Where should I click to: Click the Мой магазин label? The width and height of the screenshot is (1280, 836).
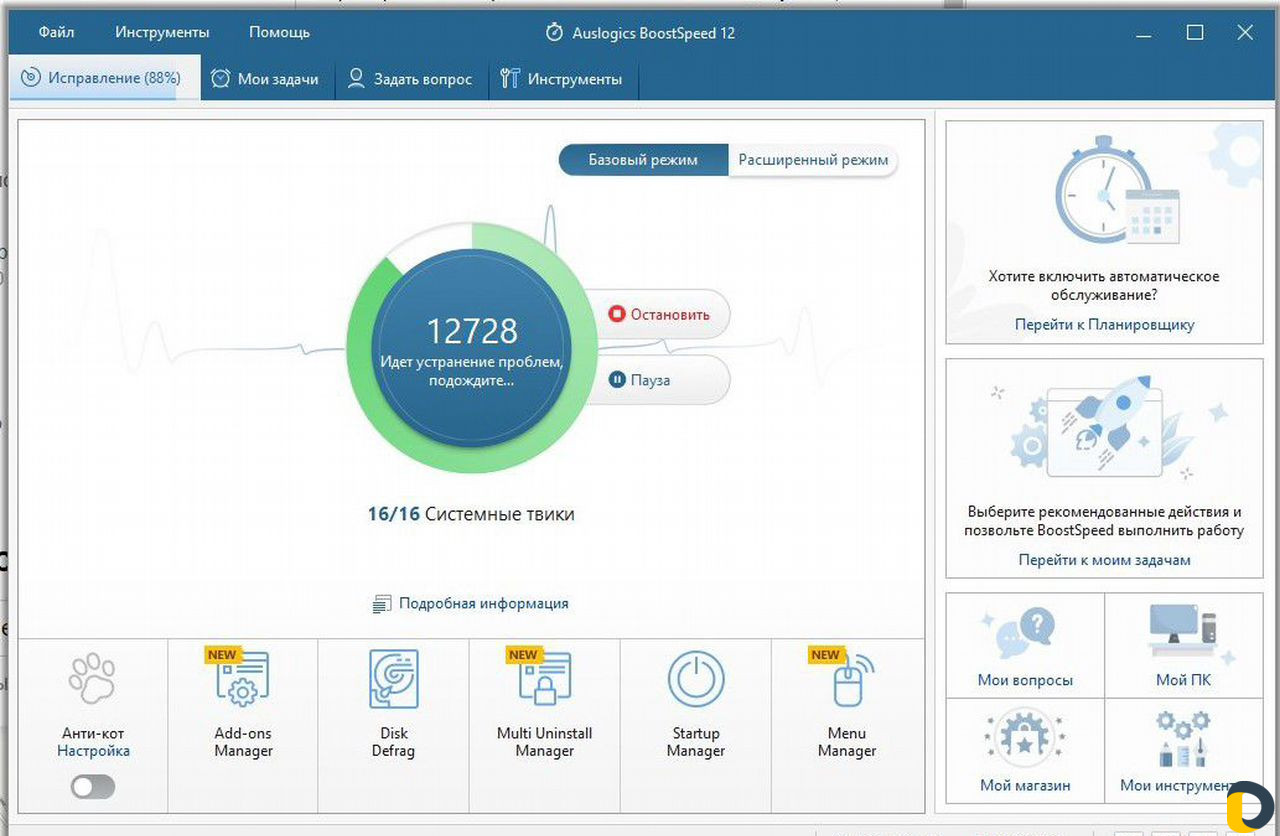coord(1025,785)
